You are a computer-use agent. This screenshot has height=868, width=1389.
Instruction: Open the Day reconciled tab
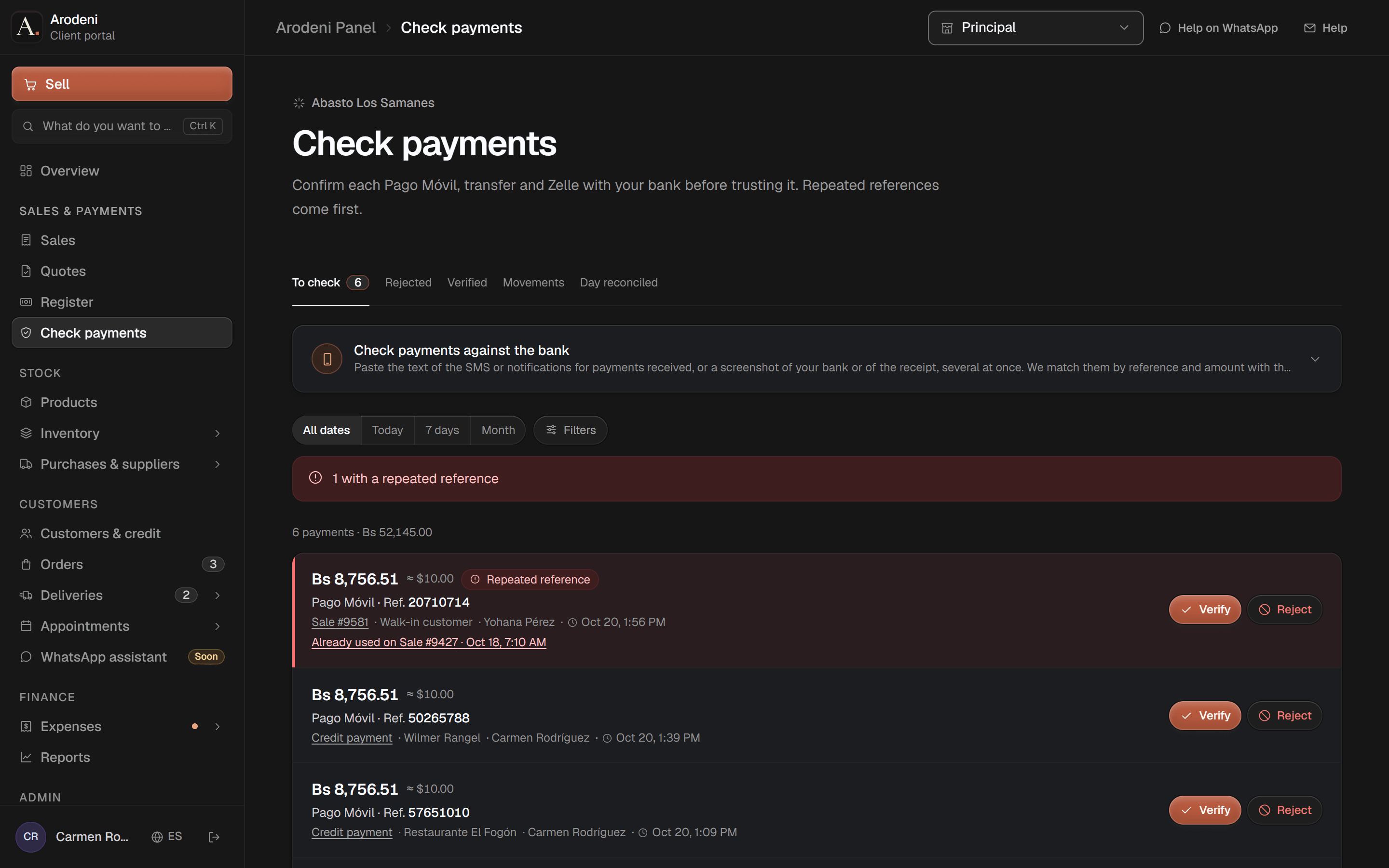tap(619, 283)
